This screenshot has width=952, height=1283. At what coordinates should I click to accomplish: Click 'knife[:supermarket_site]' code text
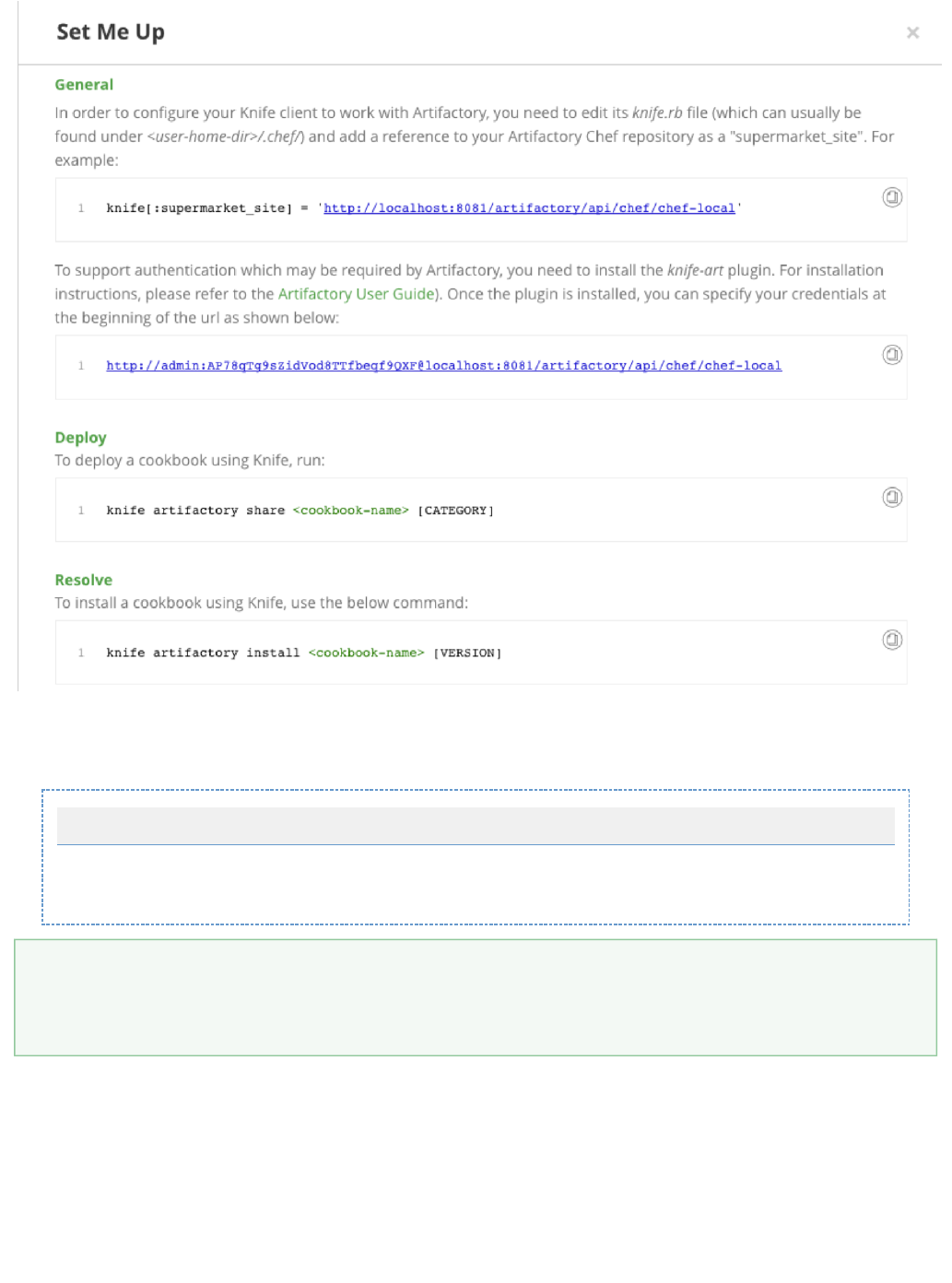tap(199, 208)
